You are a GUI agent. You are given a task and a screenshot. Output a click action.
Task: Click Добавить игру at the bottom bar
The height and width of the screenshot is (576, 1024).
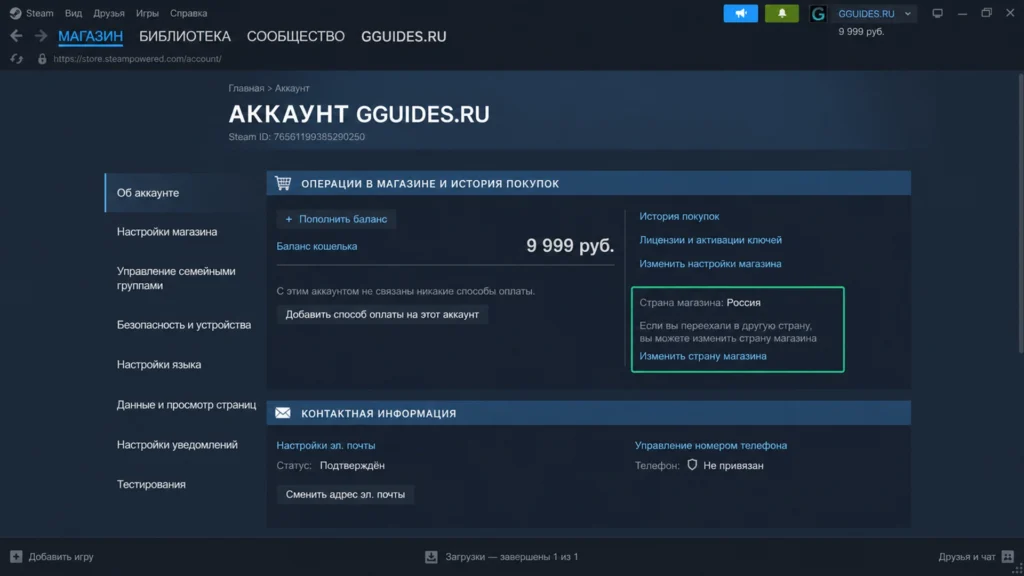pos(61,556)
